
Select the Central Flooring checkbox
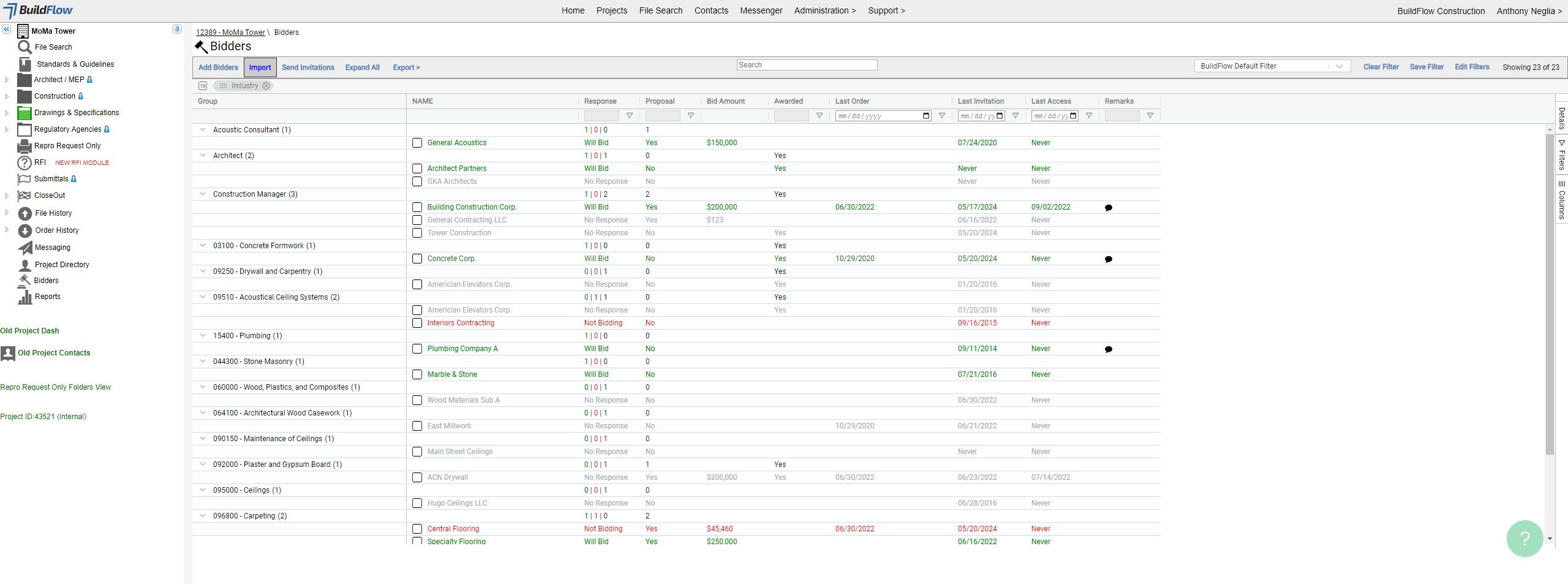tap(417, 529)
